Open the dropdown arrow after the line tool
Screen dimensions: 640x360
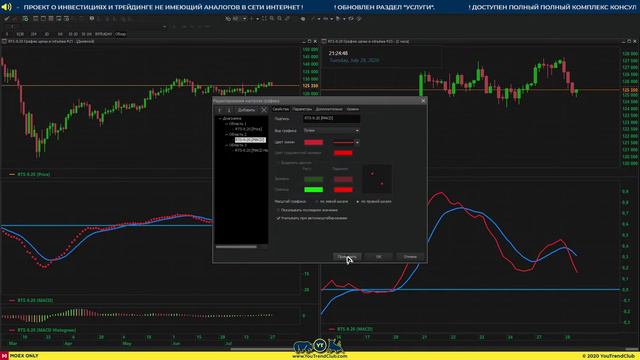319,19
